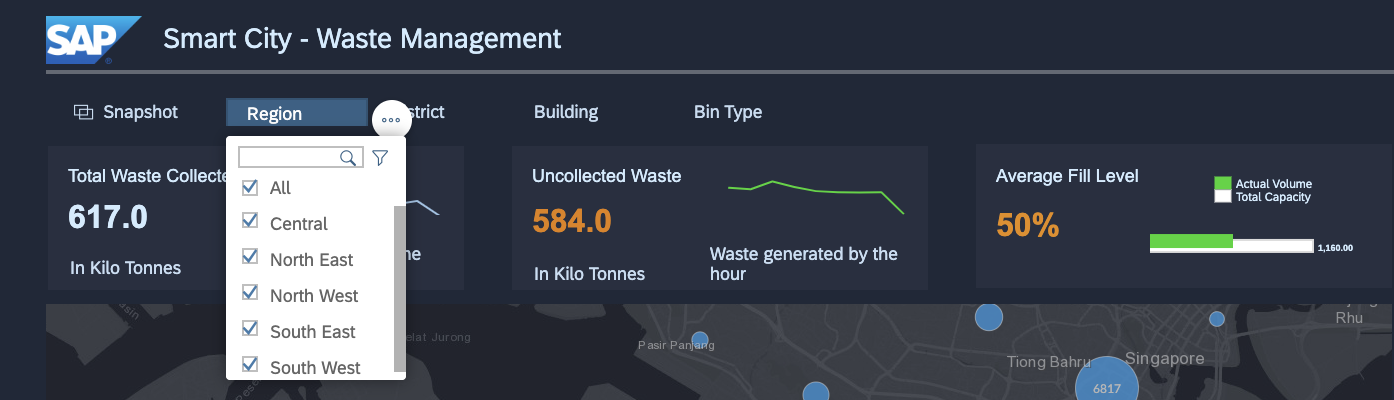This screenshot has height=400, width=1394.
Task: Click the filter funnel icon
Action: 380,157
